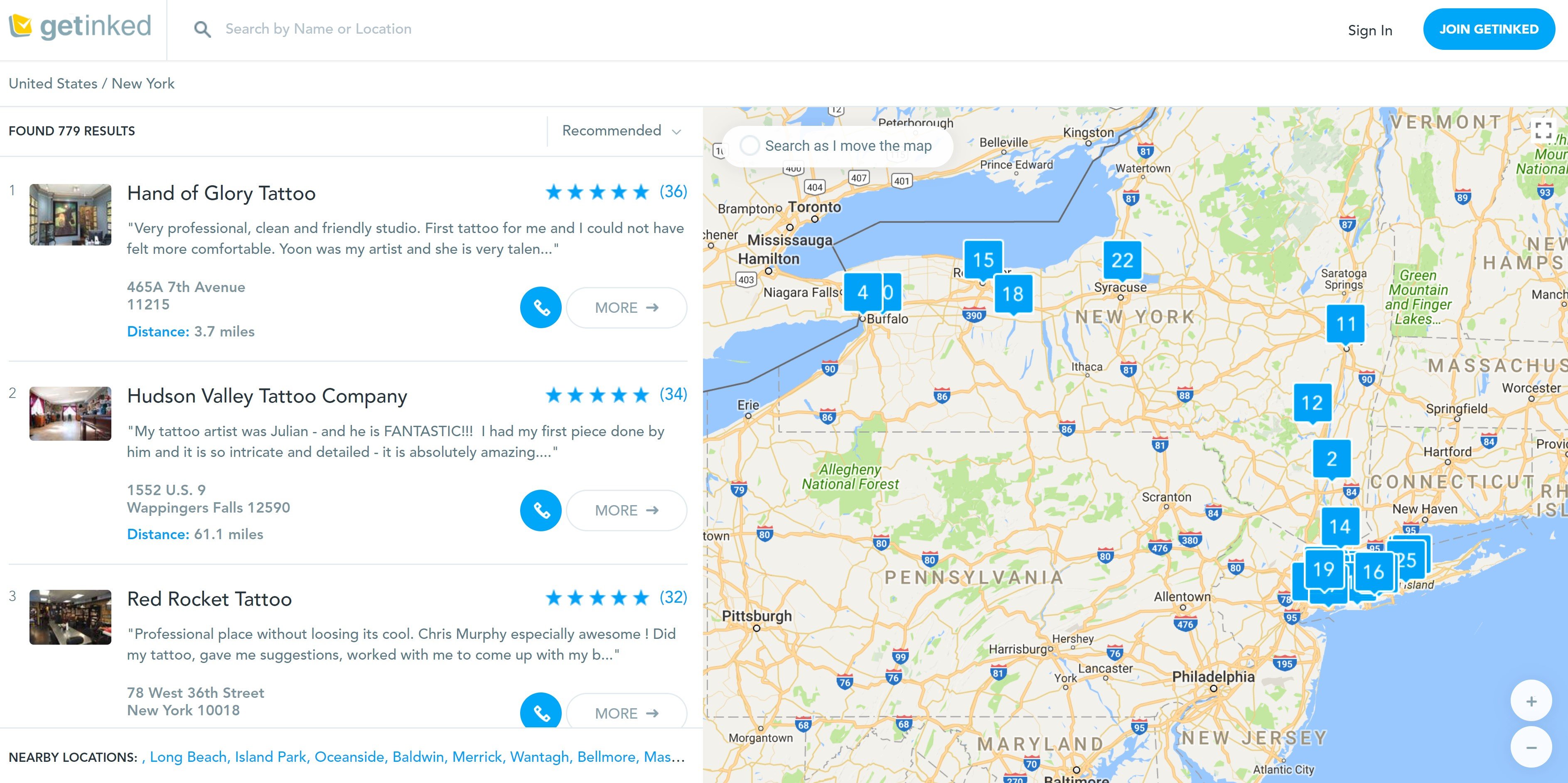Click 'FOUND 779 RESULTS' heading
Viewport: 1568px width, 783px height.
[x=72, y=131]
